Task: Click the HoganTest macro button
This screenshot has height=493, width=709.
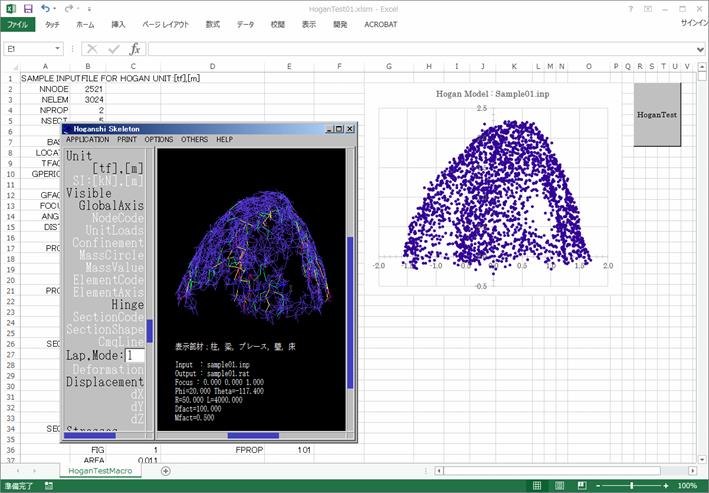Action: tap(657, 114)
